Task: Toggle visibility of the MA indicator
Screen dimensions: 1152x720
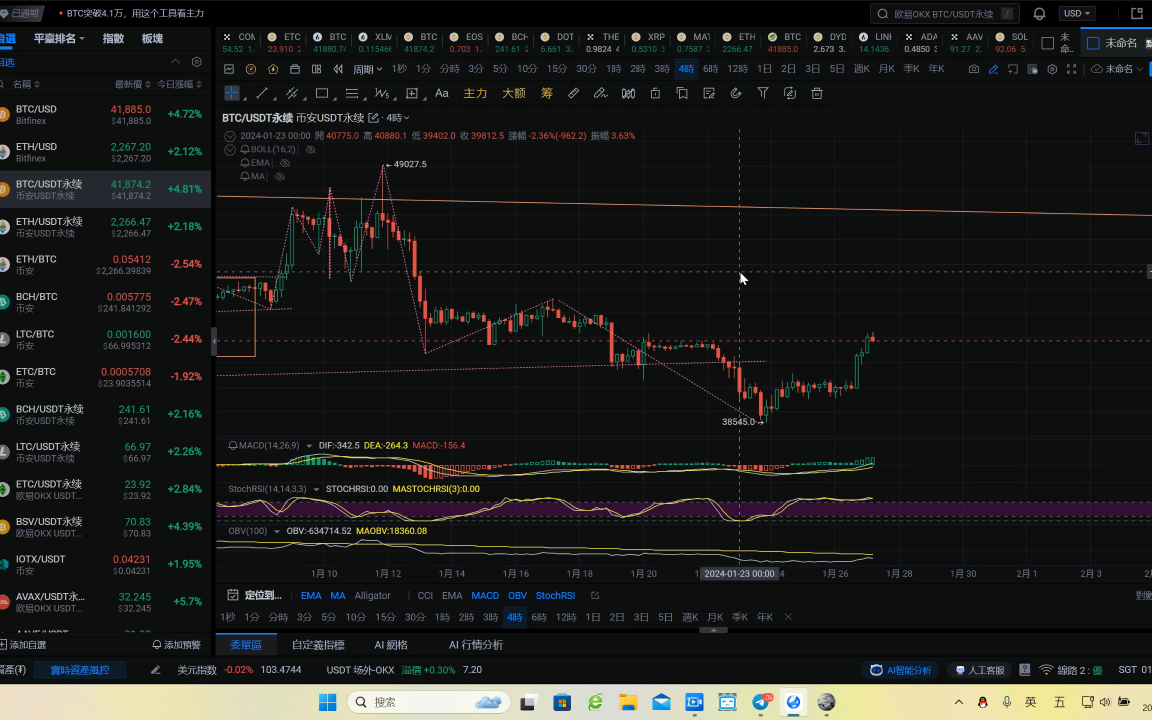Action: tap(280, 176)
